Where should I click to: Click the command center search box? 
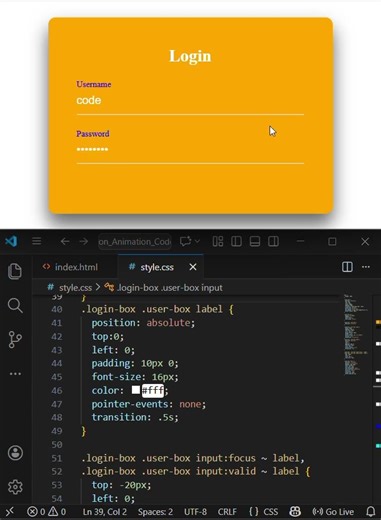click(135, 241)
